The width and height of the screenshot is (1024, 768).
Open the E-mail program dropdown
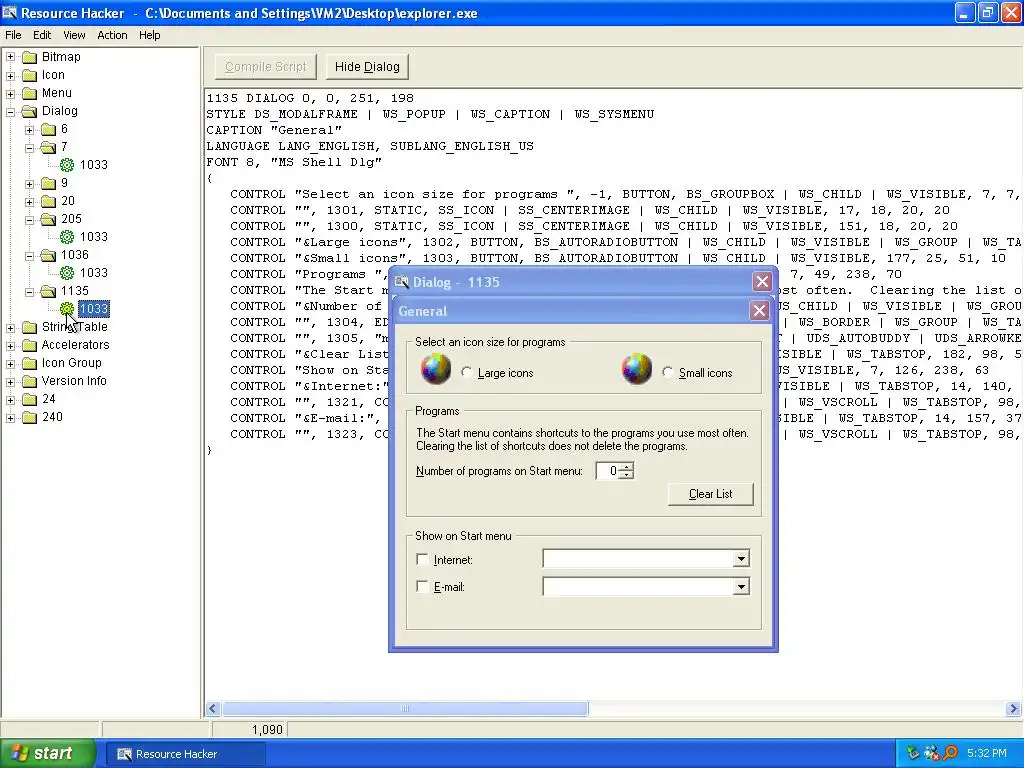click(x=741, y=586)
